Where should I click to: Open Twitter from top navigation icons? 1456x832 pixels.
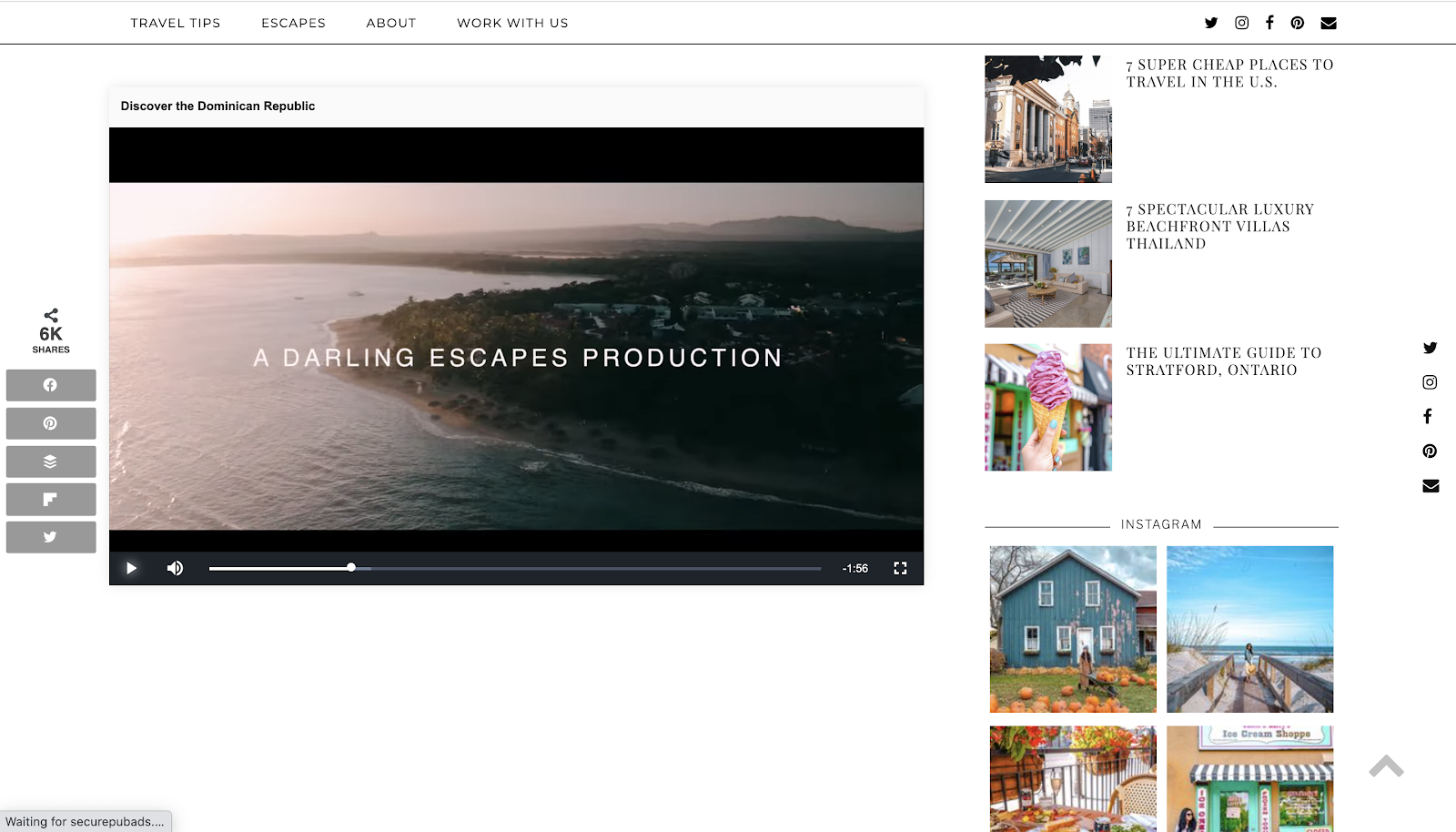click(1211, 23)
